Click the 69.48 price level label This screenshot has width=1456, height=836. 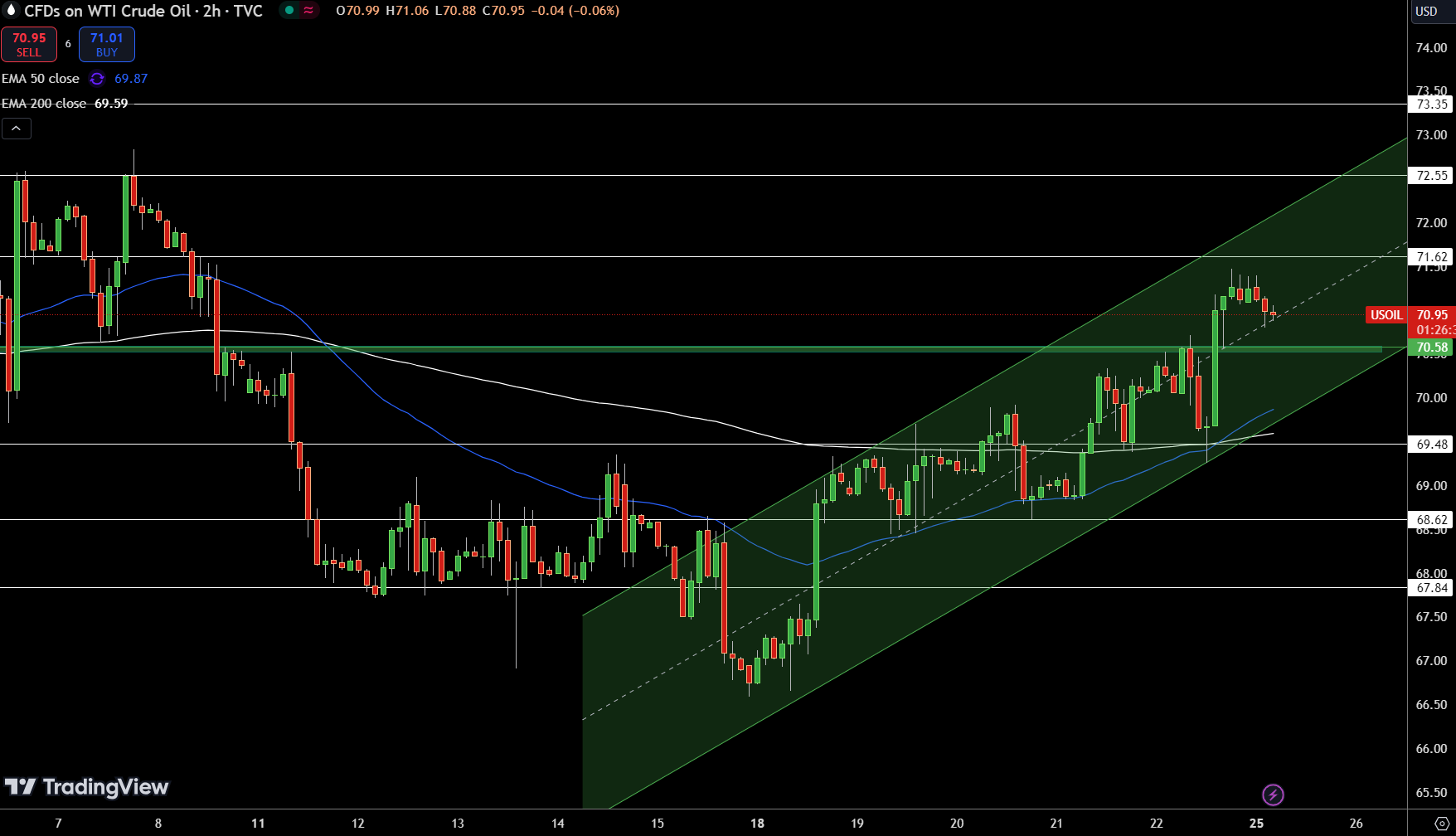tap(1432, 445)
